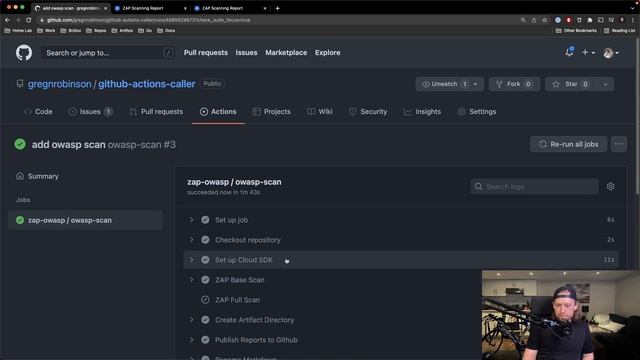Expand the ZAP Base Scan step

(x=191, y=280)
